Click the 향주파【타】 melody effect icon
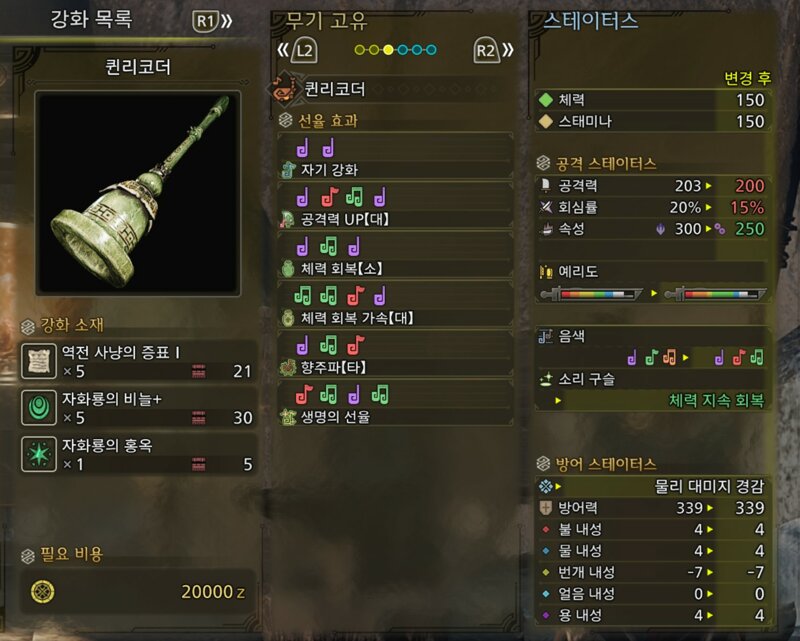The image size is (800, 641). 288,367
